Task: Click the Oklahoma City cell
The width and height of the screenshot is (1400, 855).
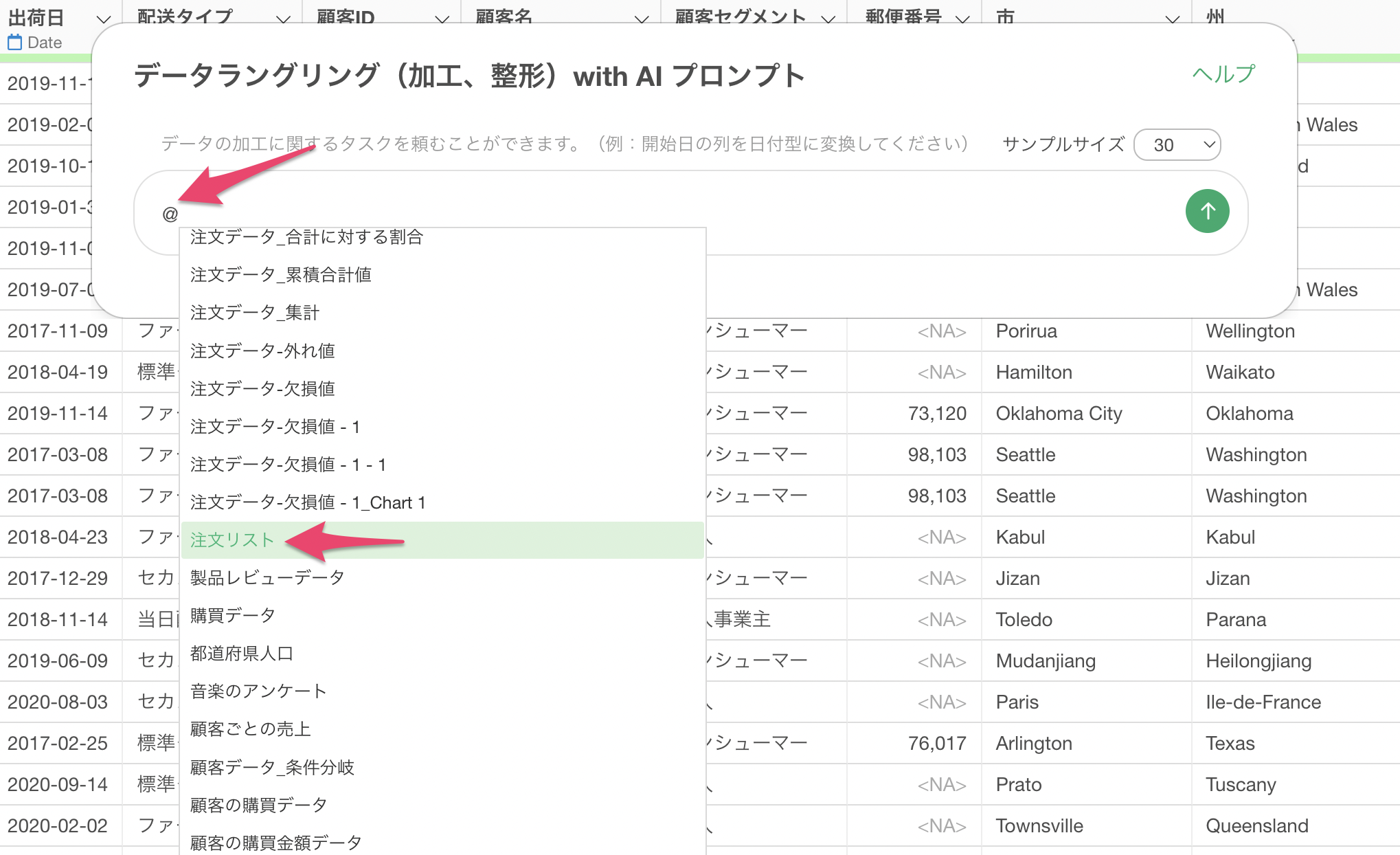Action: click(1059, 414)
